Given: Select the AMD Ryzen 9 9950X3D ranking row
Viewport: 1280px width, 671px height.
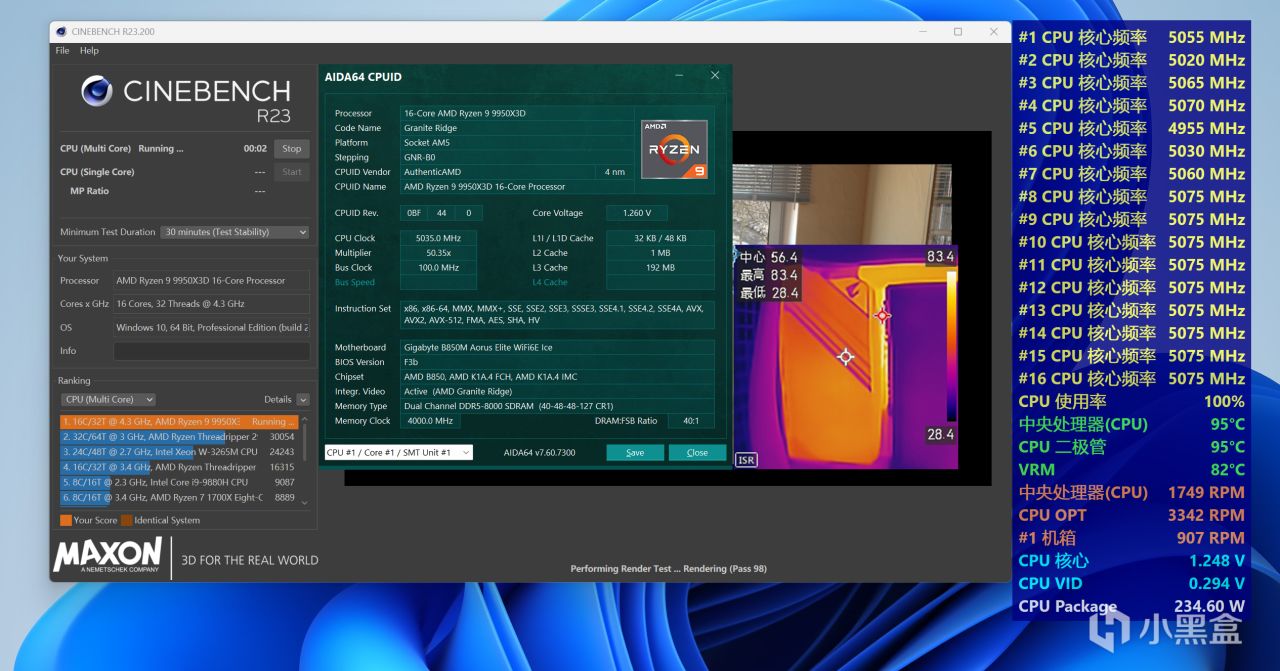Looking at the screenshot, I should (179, 422).
